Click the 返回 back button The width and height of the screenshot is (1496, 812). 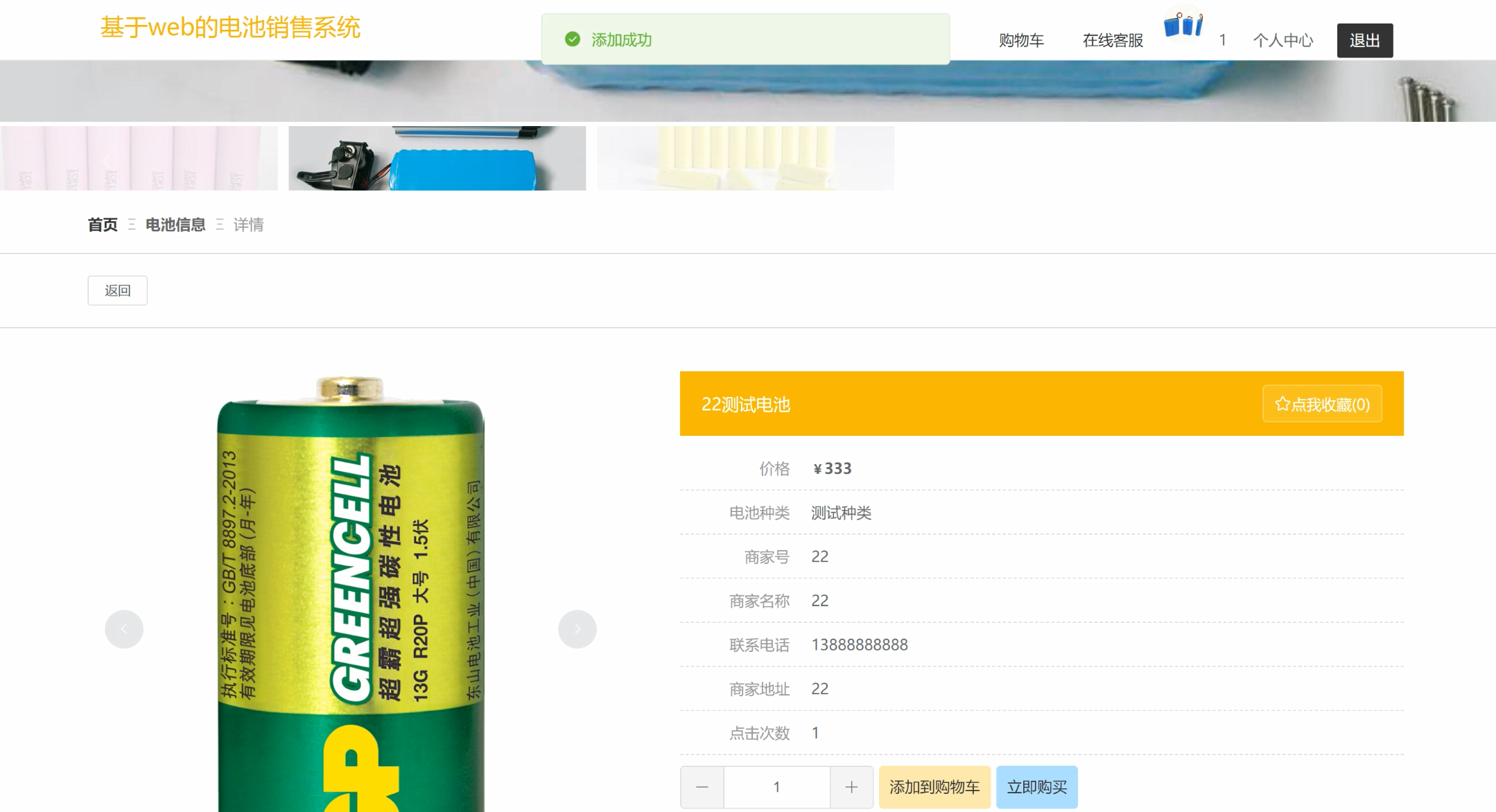click(x=117, y=290)
